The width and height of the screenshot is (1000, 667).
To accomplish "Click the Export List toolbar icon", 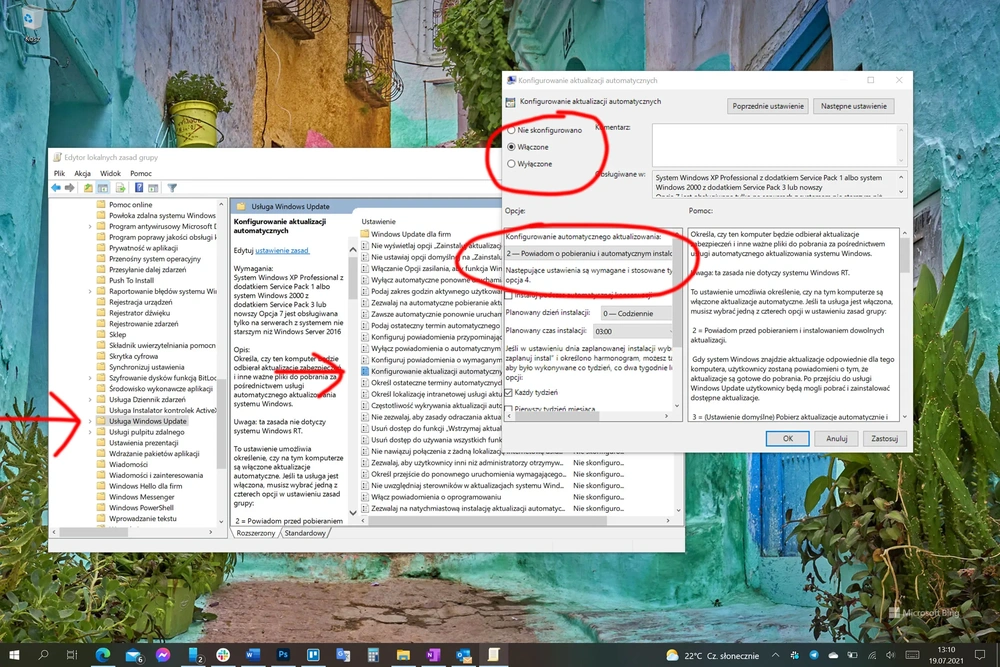I will pyautogui.click(x=120, y=187).
